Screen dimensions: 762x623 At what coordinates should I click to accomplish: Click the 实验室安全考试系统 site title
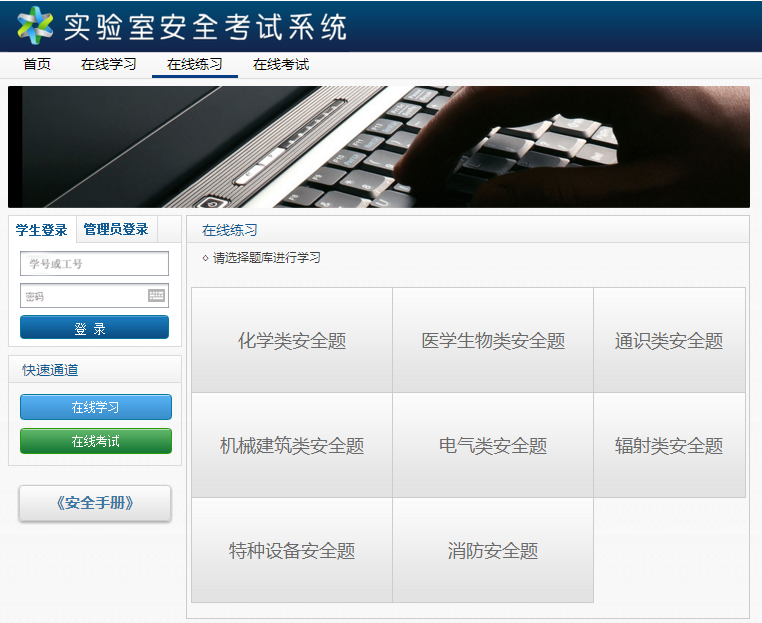tap(205, 26)
